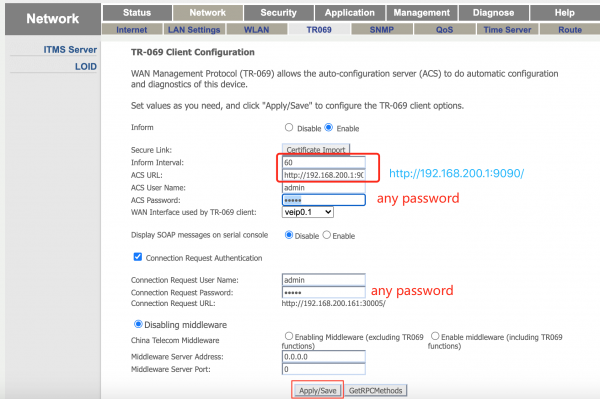The image size is (600, 399).
Task: Select the WLAN sub-tab
Action: click(257, 29)
